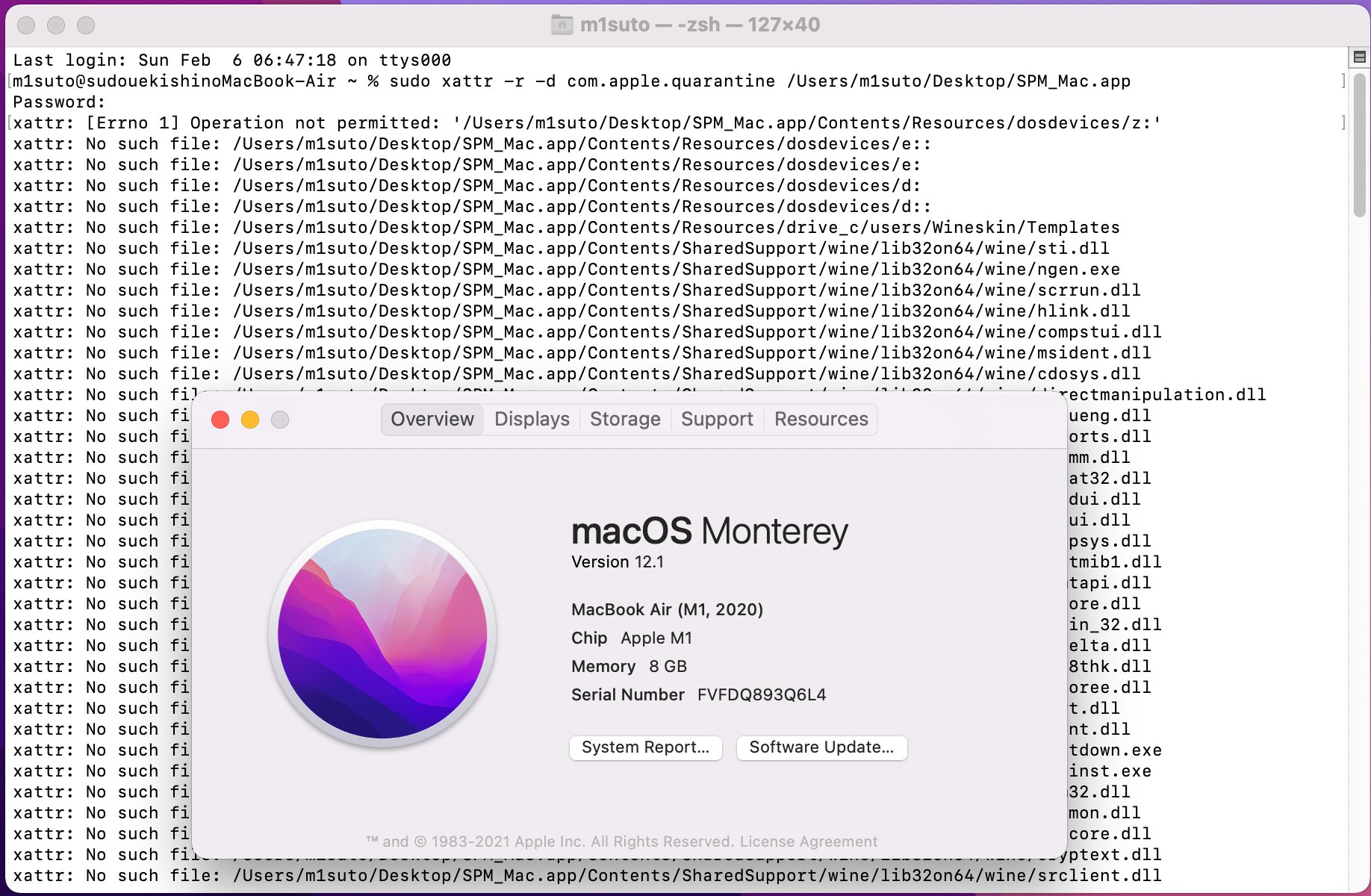Click the 'Memory' value 8 GB
The height and width of the screenshot is (896, 1371).
(x=668, y=666)
